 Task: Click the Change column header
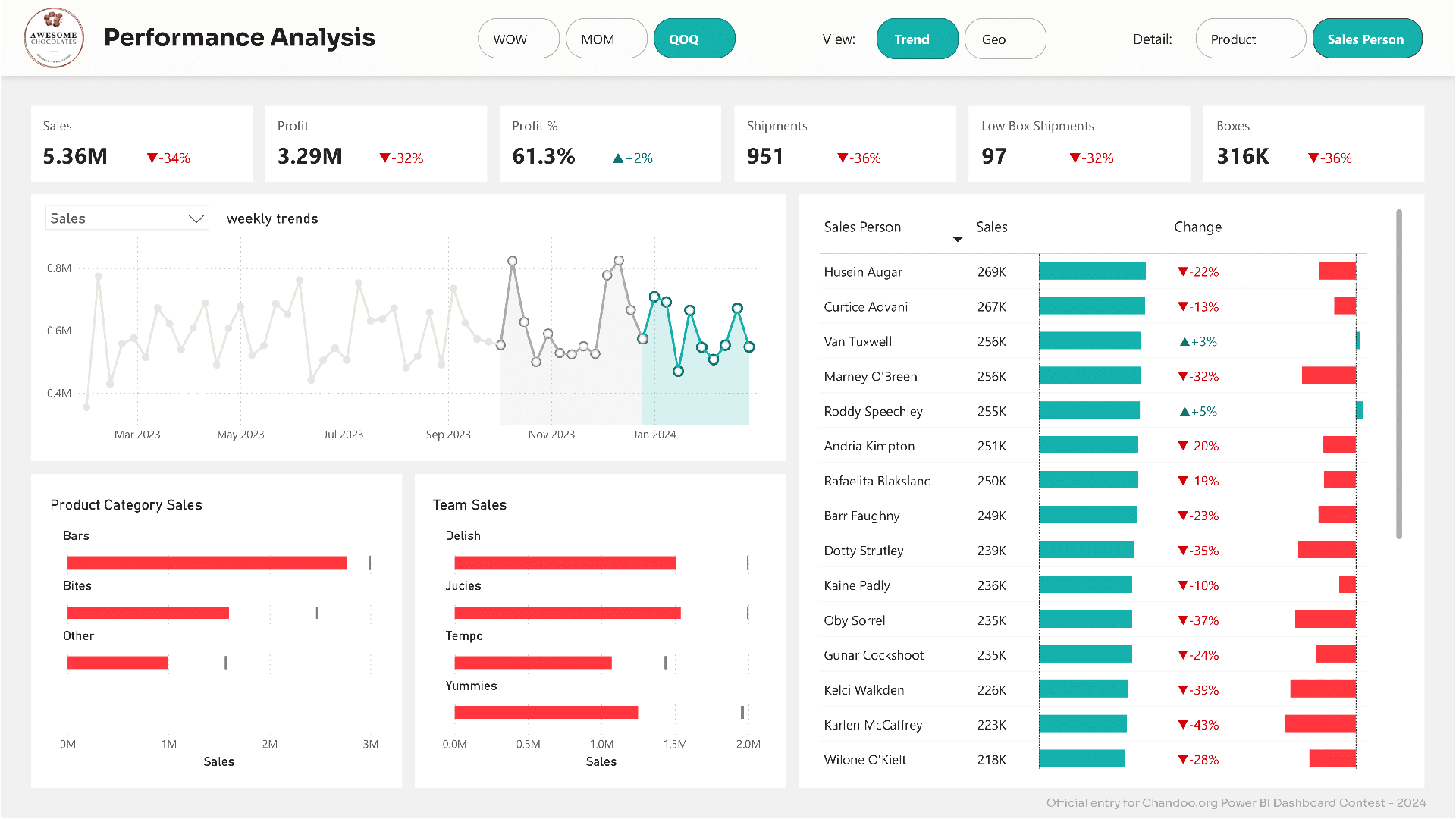1197,227
